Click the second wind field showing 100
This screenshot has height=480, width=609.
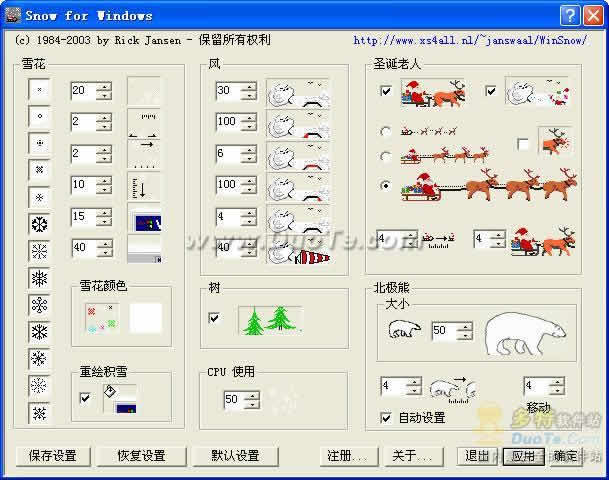[x=228, y=185]
